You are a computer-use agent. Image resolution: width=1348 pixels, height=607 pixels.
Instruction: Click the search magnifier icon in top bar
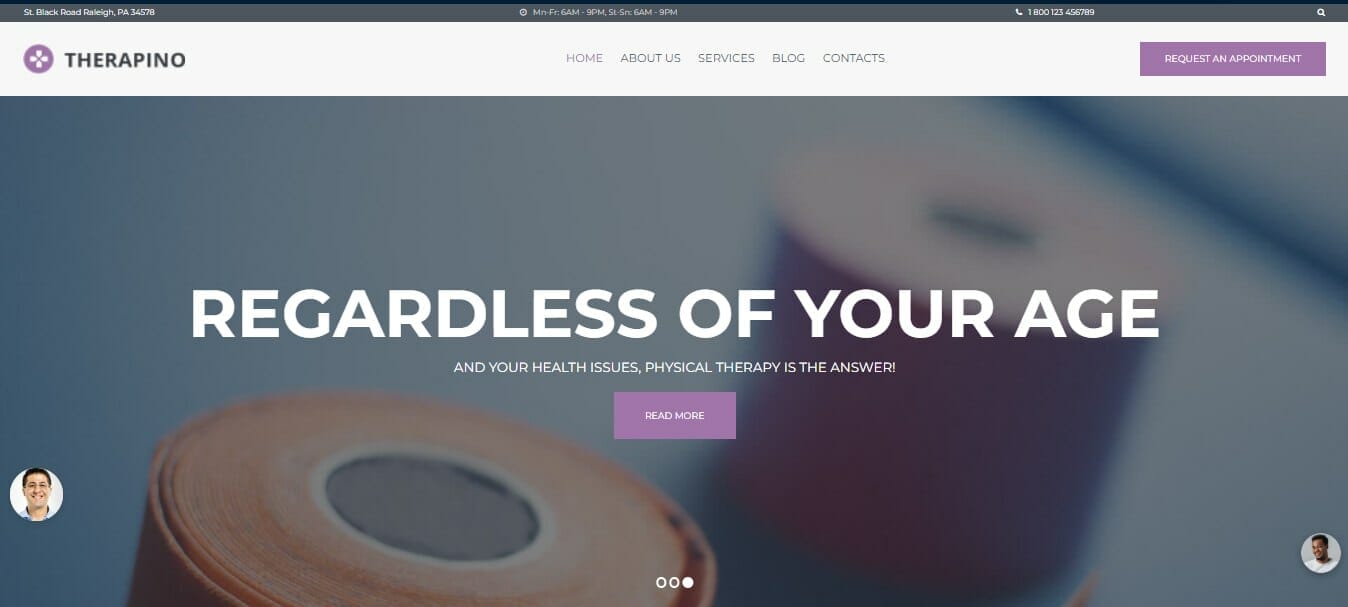pos(1321,12)
